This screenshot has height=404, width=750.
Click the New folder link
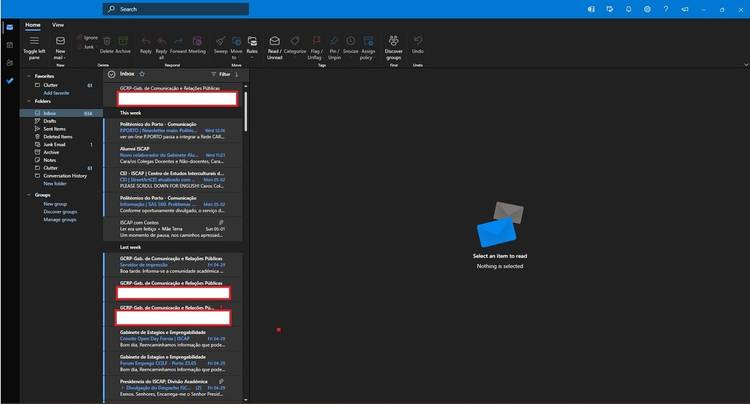click(55, 184)
